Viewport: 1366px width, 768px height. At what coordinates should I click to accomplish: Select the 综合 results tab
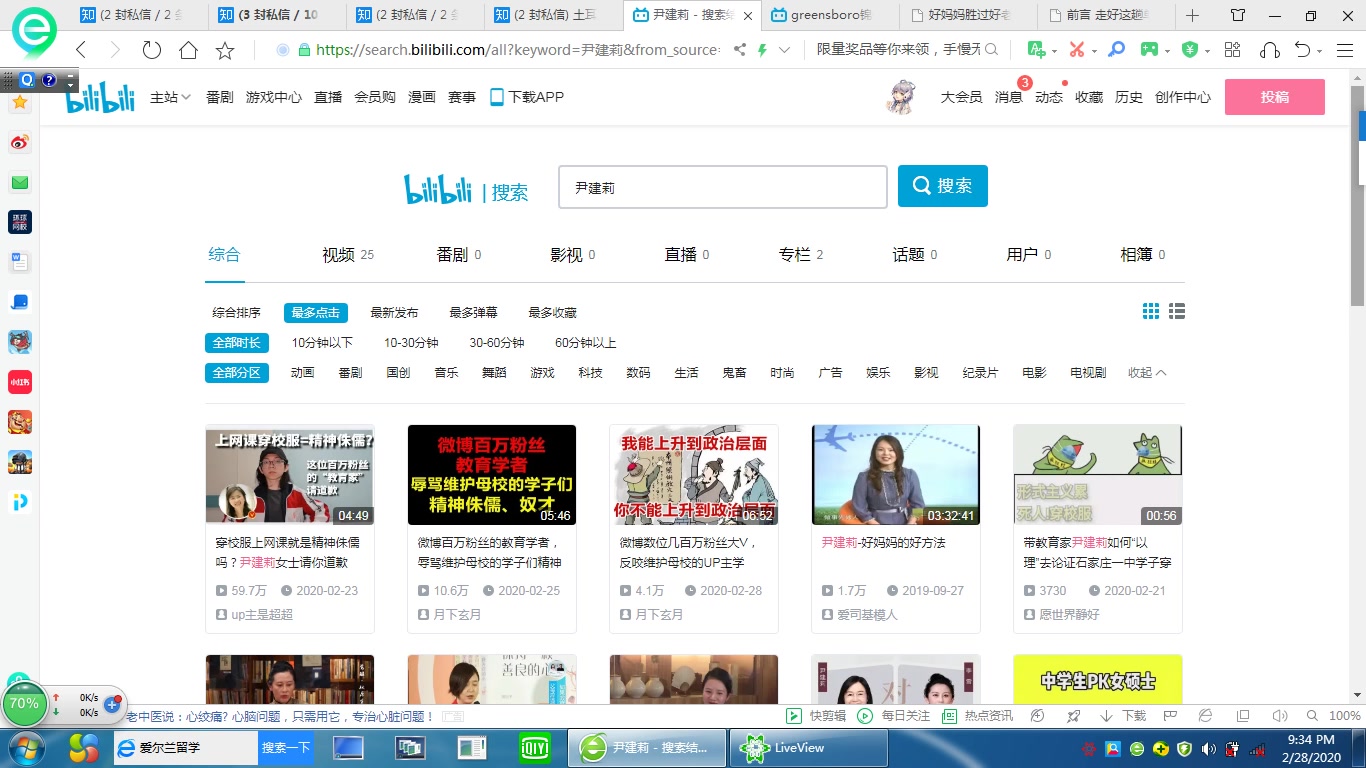(224, 254)
